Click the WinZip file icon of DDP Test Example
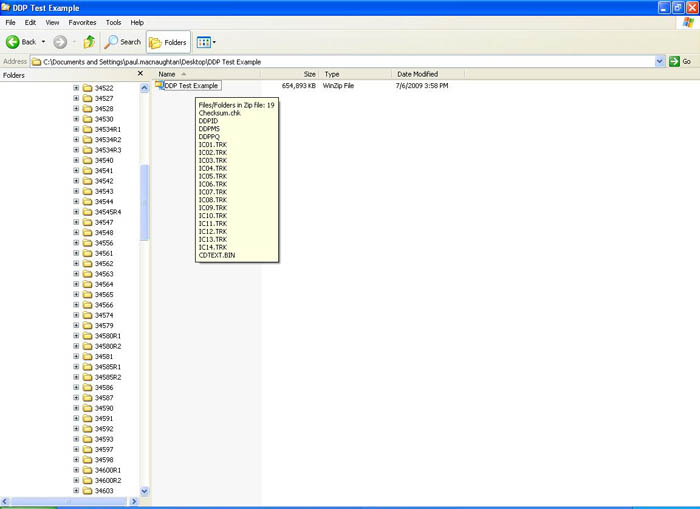 click(159, 85)
